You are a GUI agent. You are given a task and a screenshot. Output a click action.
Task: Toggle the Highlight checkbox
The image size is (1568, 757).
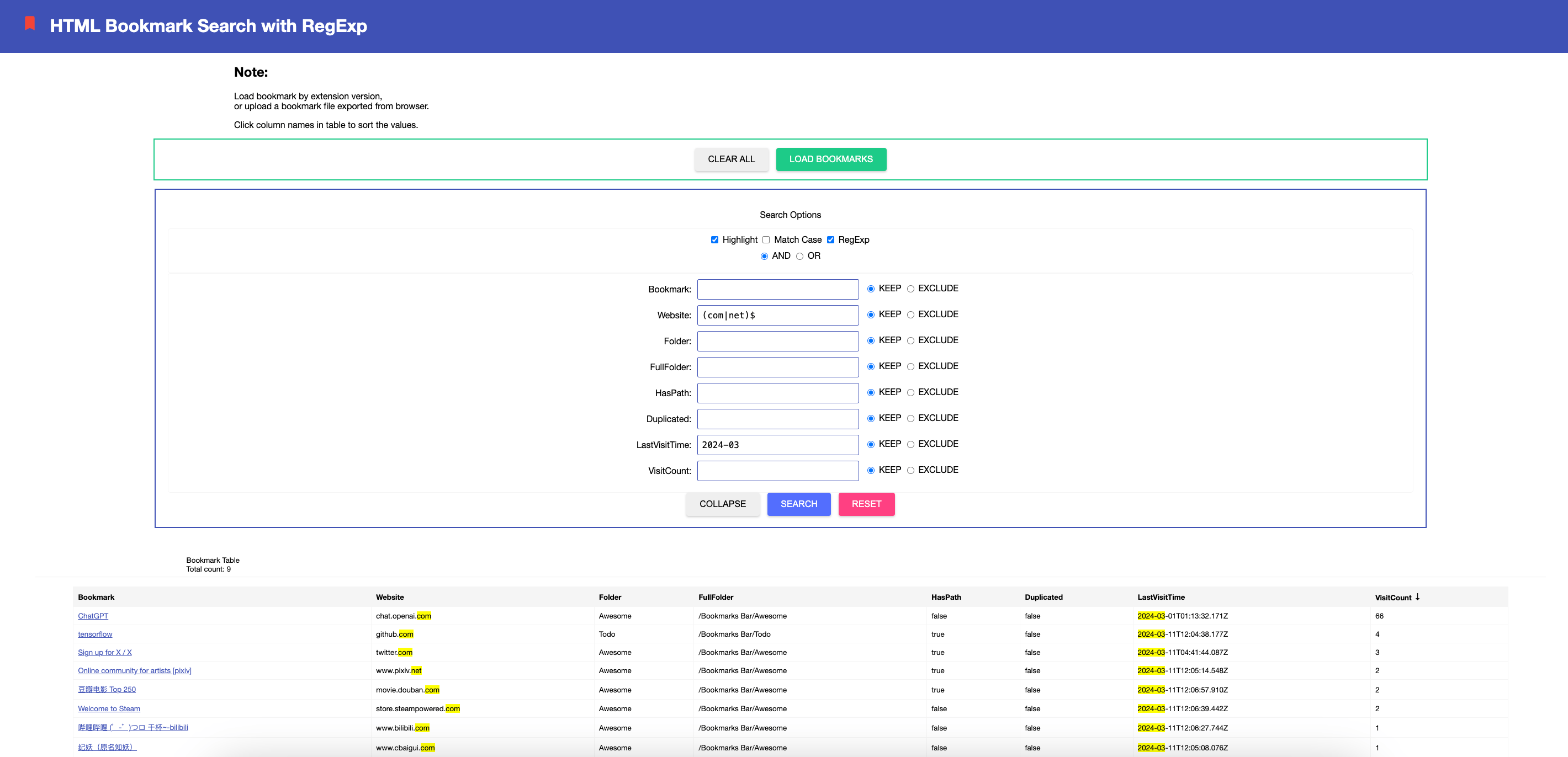(714, 240)
